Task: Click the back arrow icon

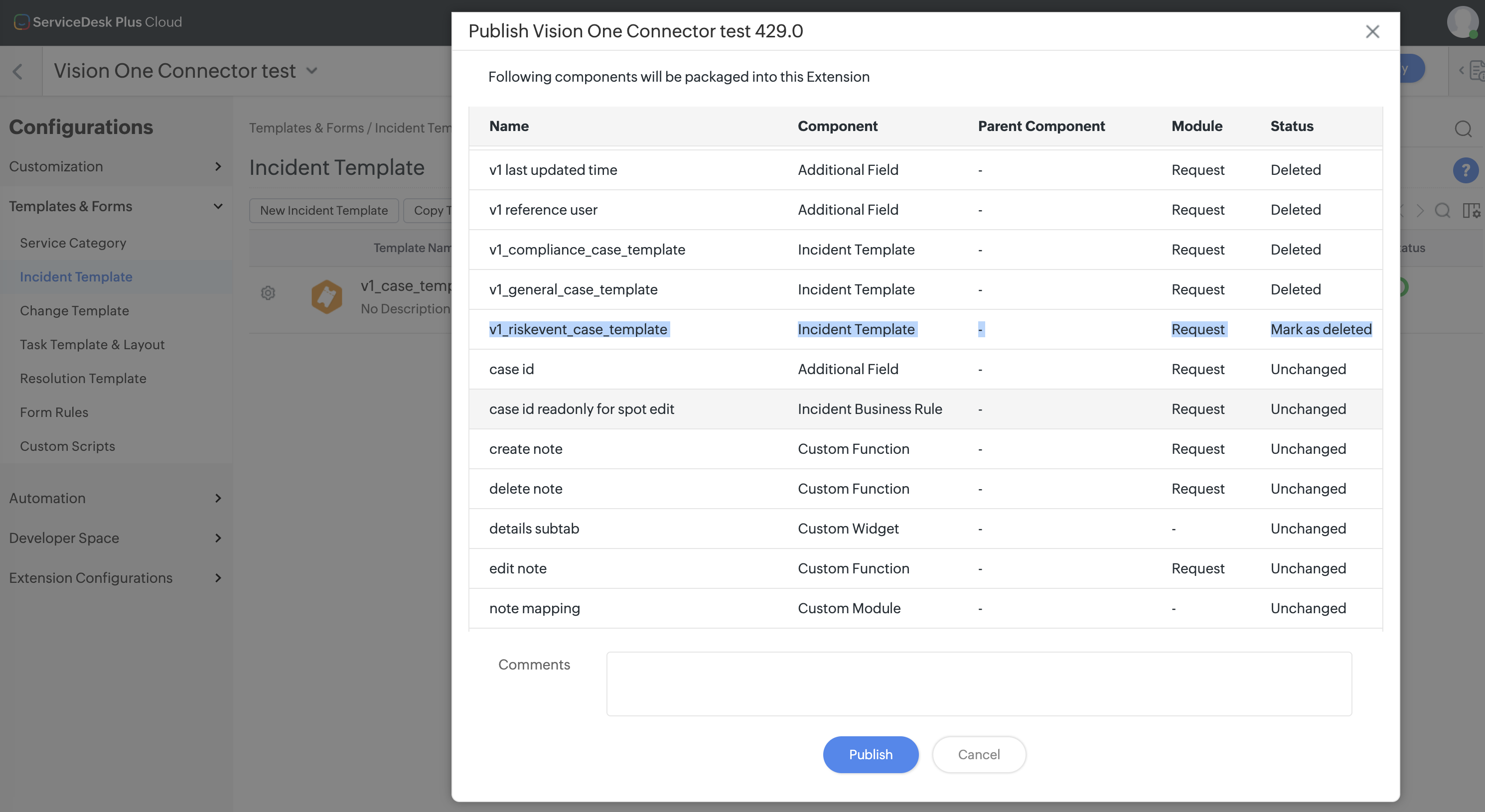Action: [x=18, y=71]
